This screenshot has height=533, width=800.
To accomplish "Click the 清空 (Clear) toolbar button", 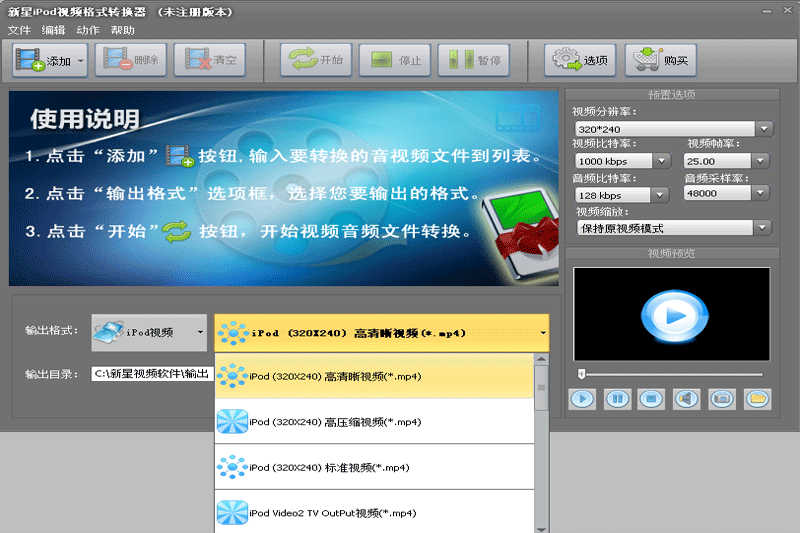I will [210, 60].
